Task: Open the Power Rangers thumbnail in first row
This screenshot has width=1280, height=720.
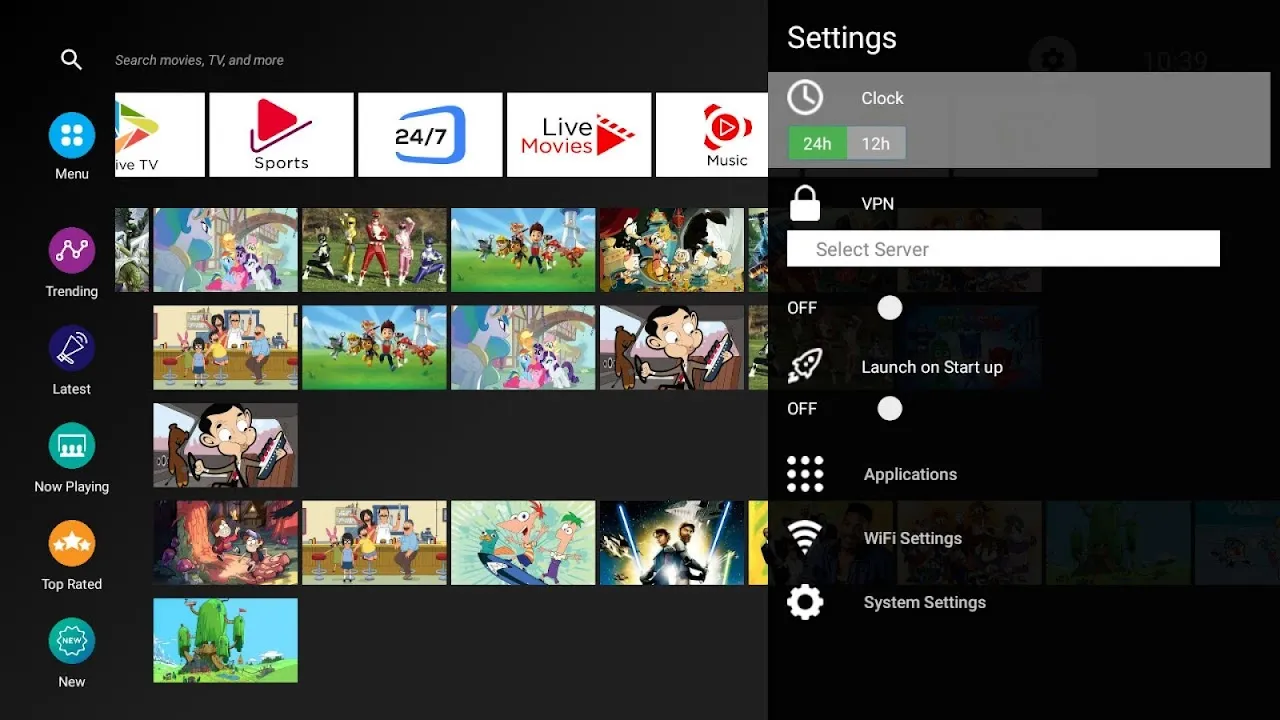Action: coord(374,250)
